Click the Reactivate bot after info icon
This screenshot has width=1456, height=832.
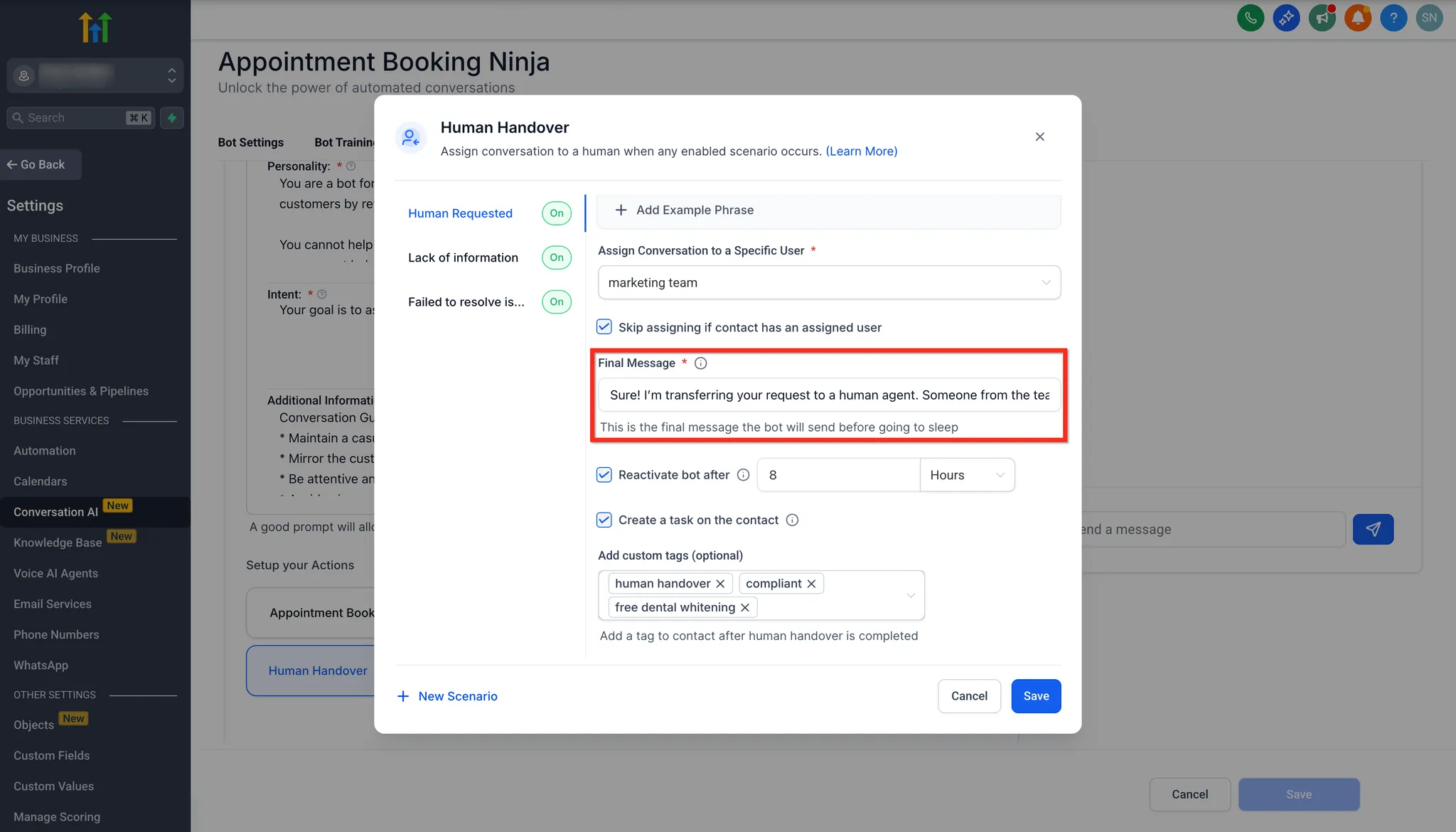point(743,475)
